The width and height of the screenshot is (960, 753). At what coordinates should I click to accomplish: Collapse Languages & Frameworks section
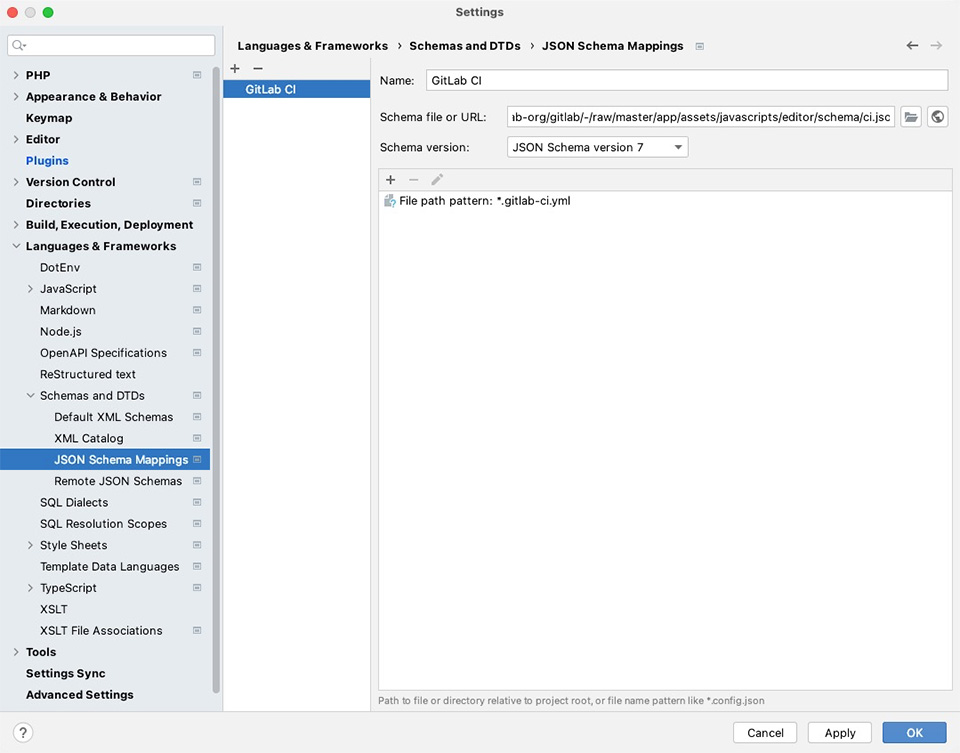click(x=16, y=246)
